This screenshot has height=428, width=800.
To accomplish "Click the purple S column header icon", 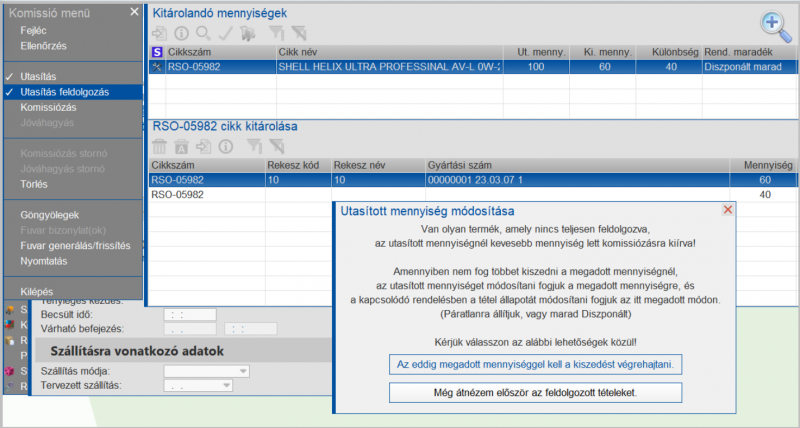I will coord(158,51).
